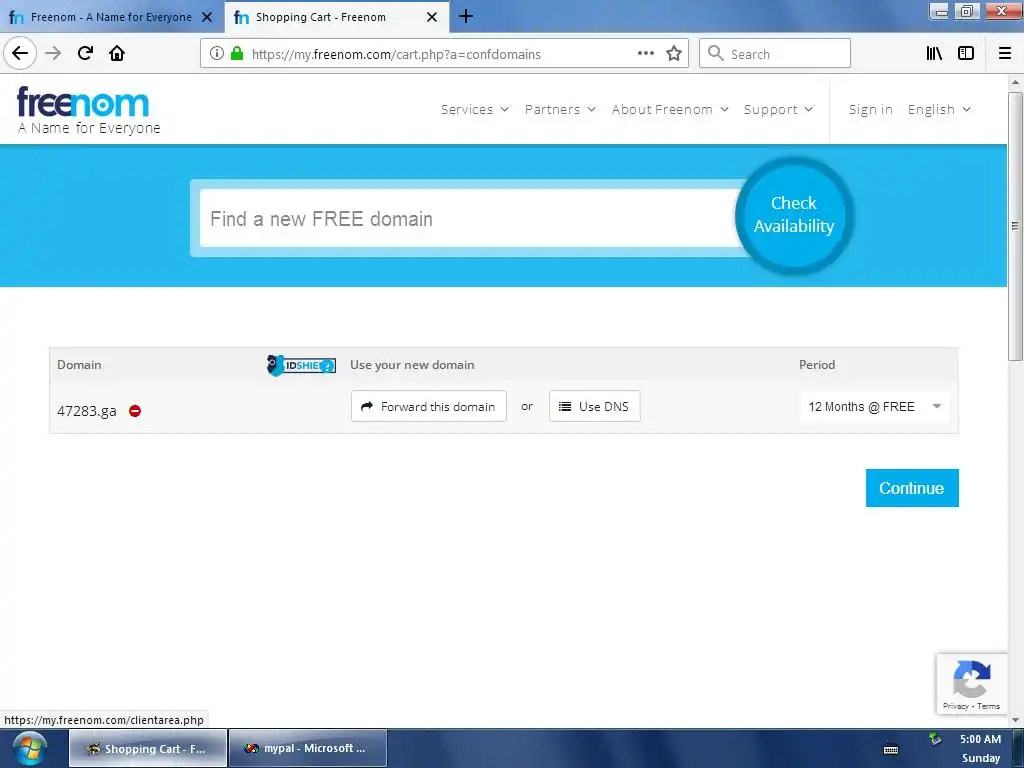Open the Windows Start button

[29, 748]
